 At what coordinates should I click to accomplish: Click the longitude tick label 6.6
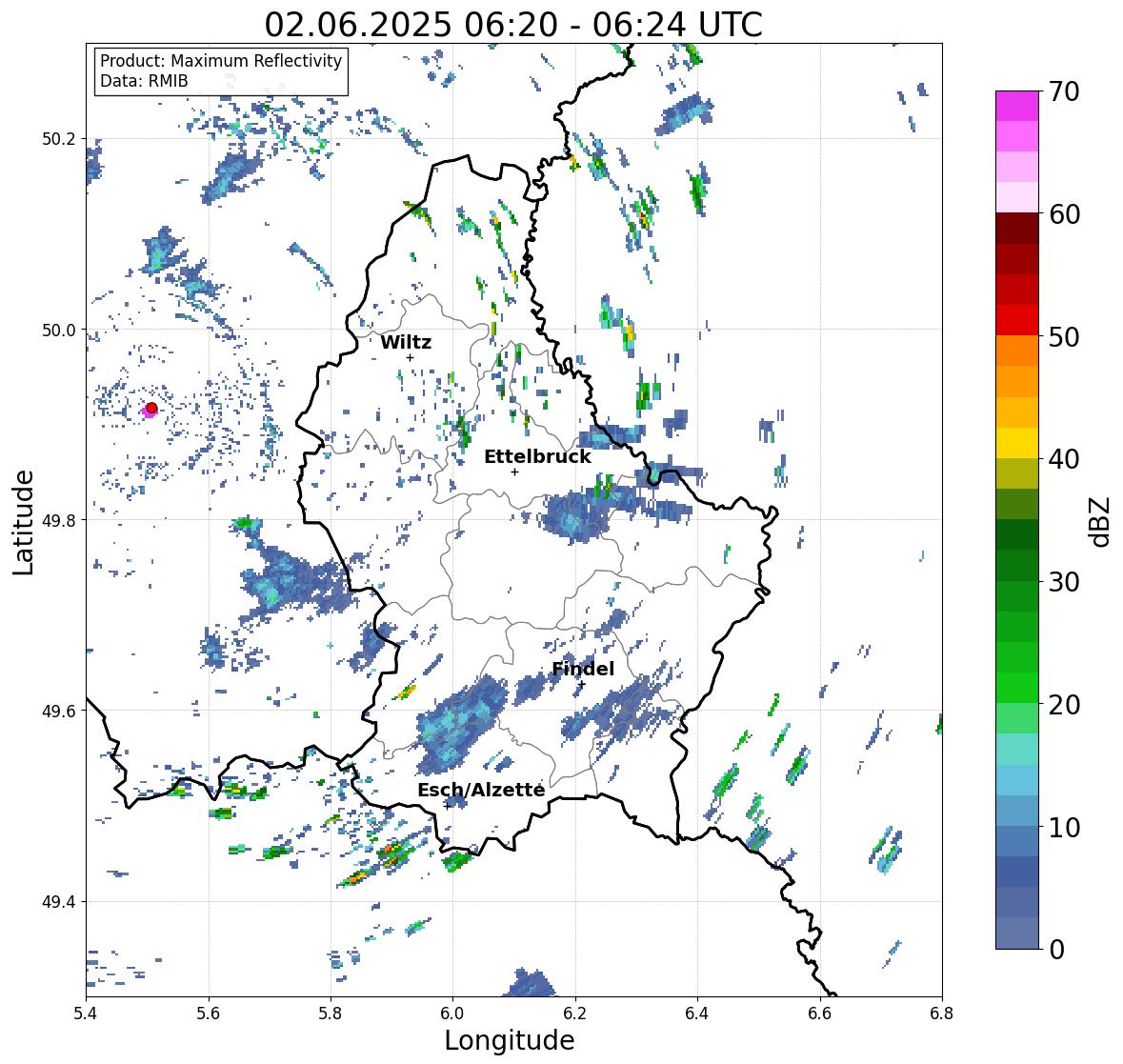coord(820,1014)
